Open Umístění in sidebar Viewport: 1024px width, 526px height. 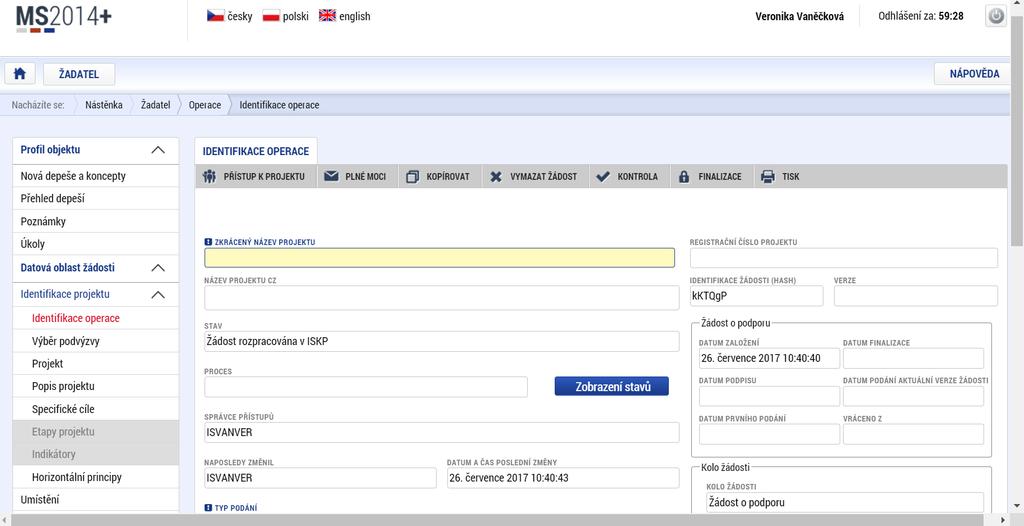click(x=95, y=500)
